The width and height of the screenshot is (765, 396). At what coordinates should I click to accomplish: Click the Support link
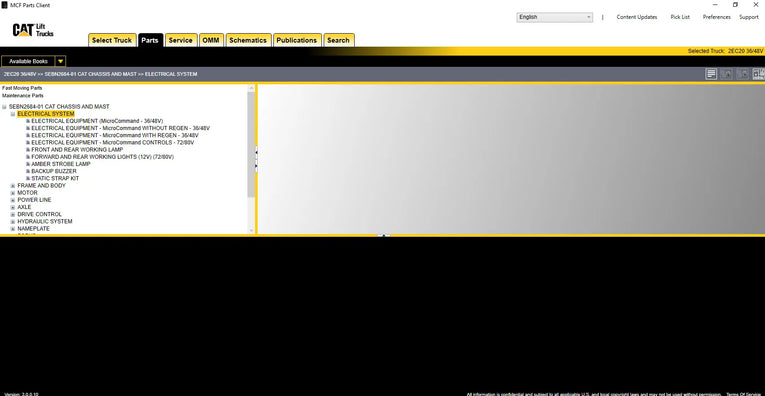tap(748, 17)
